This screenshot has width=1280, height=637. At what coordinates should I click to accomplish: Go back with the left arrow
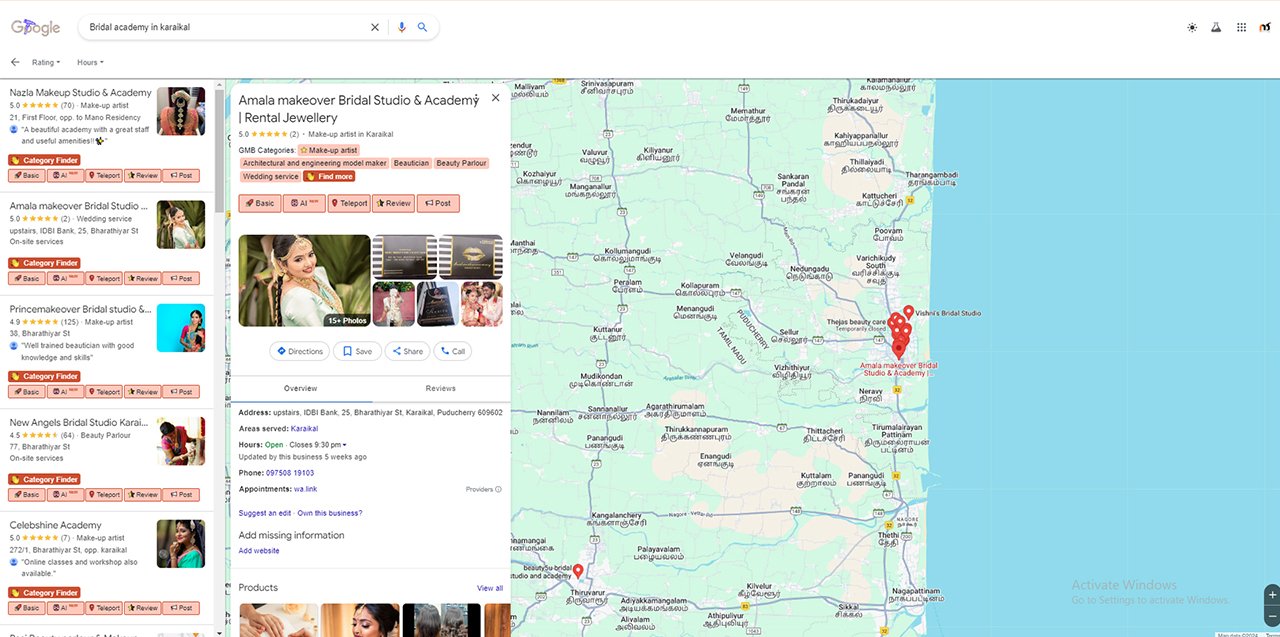click(15, 62)
